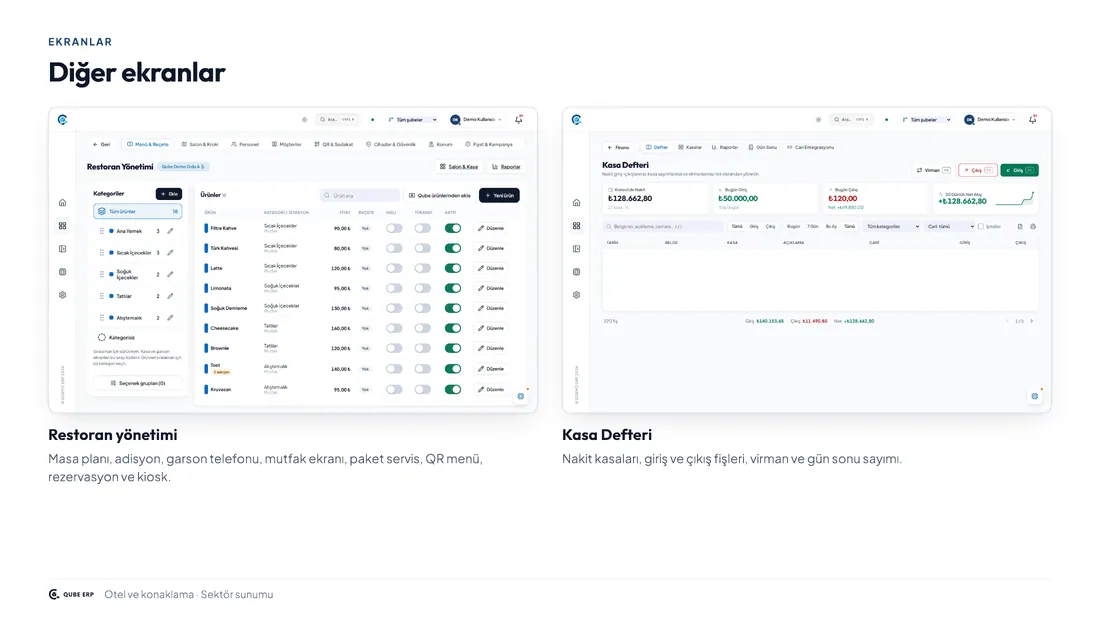Click the green Giriş button in Kasa Defteri

pos(1019,171)
